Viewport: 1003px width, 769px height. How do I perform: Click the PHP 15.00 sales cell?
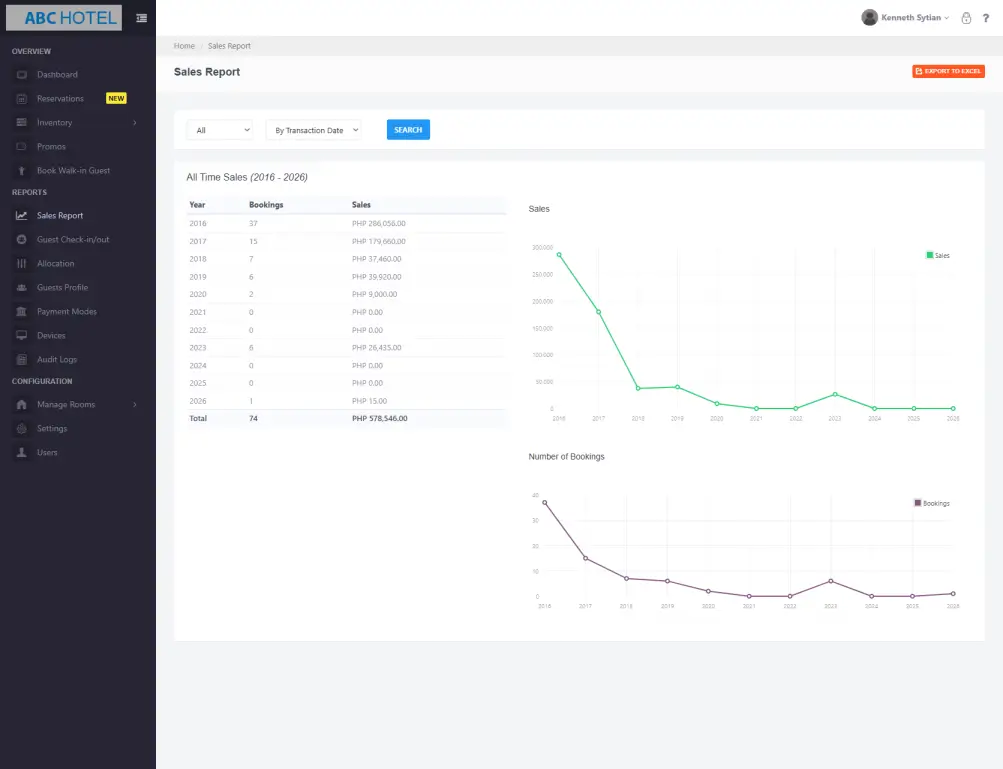pos(369,401)
